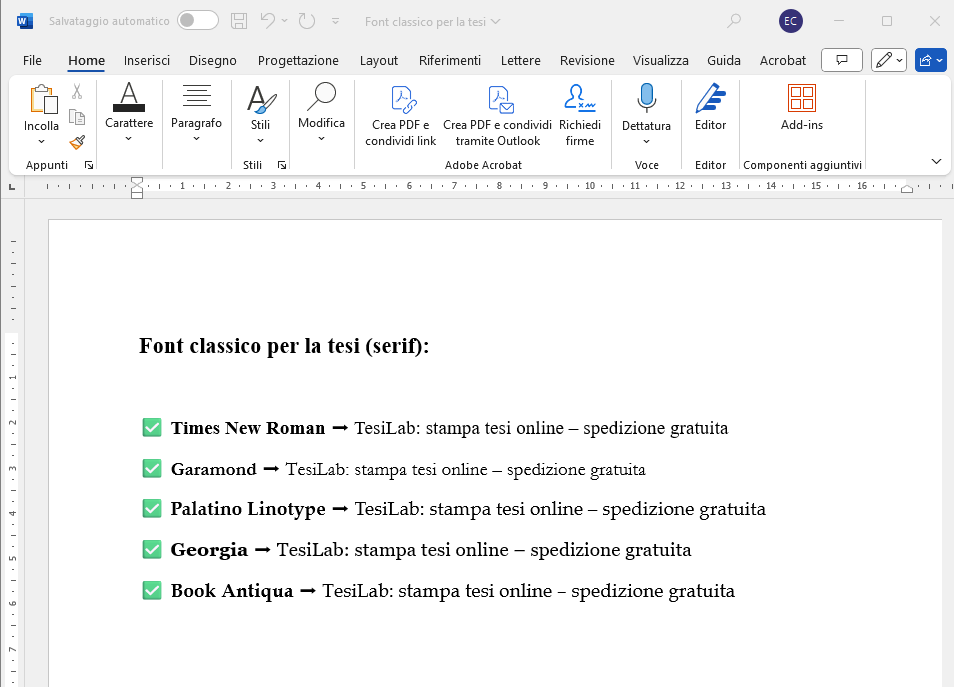Image resolution: width=954 pixels, height=687 pixels.
Task: Select the Format Painter brush icon
Action: point(77,142)
